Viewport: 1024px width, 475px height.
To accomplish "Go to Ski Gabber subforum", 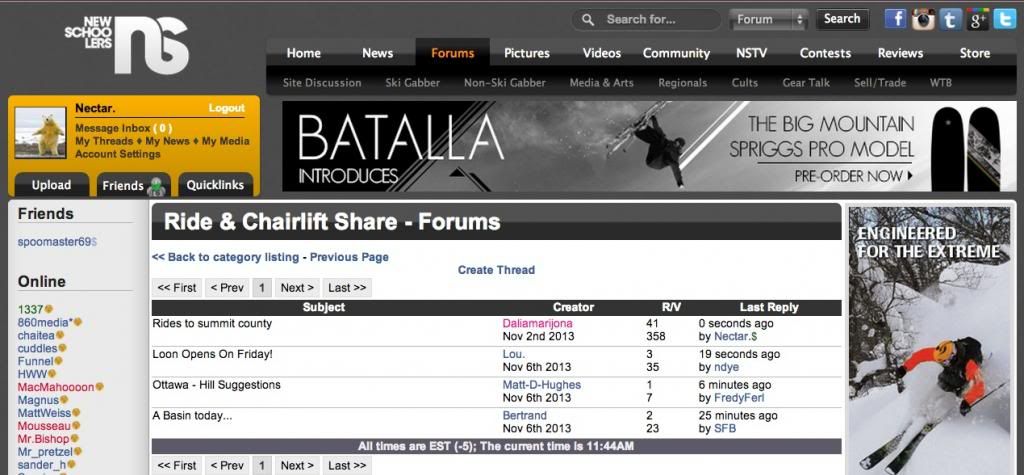I will click(x=413, y=83).
